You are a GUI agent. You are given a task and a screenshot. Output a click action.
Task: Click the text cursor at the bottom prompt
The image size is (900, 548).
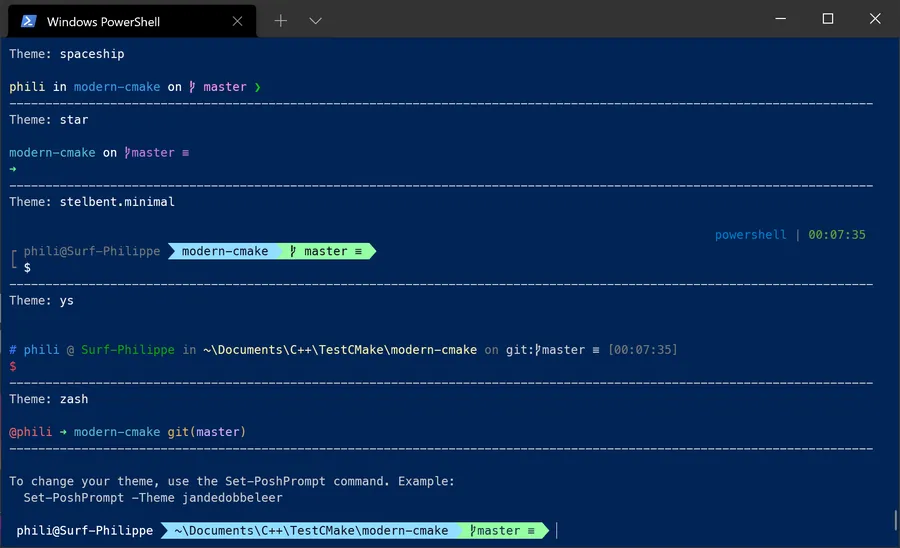(x=556, y=531)
